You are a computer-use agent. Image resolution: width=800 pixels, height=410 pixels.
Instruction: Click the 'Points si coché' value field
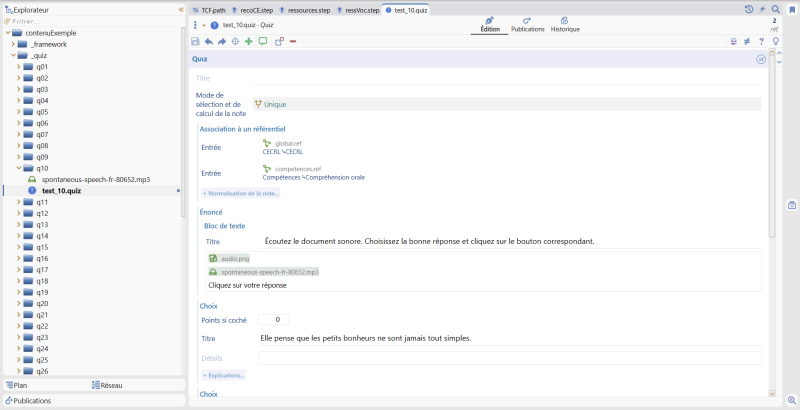coord(273,320)
